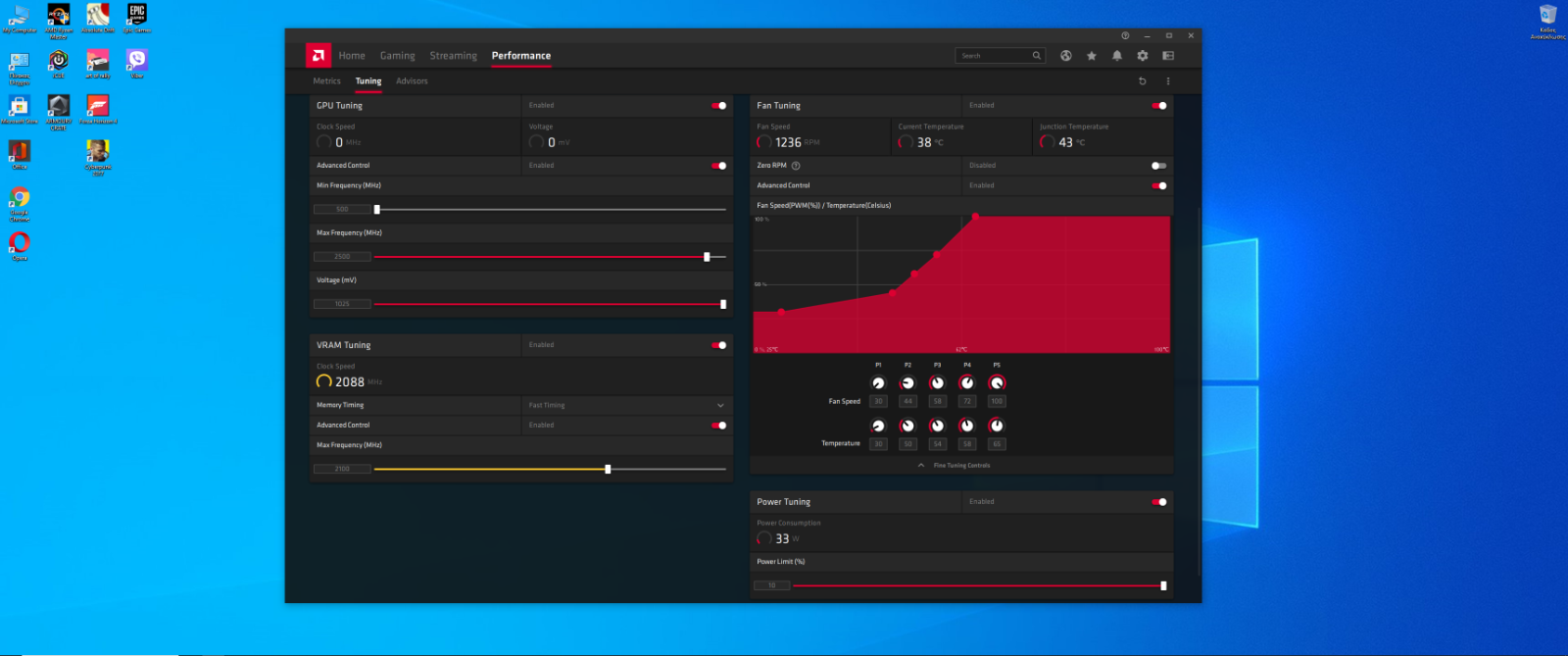Click the VRAM Max Frequency slider handle
This screenshot has height=656, width=1568.
pyautogui.click(x=608, y=470)
